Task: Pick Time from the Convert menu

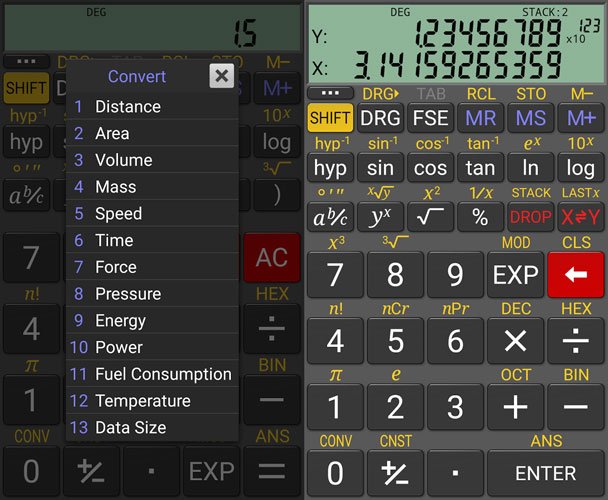Action: (x=152, y=240)
